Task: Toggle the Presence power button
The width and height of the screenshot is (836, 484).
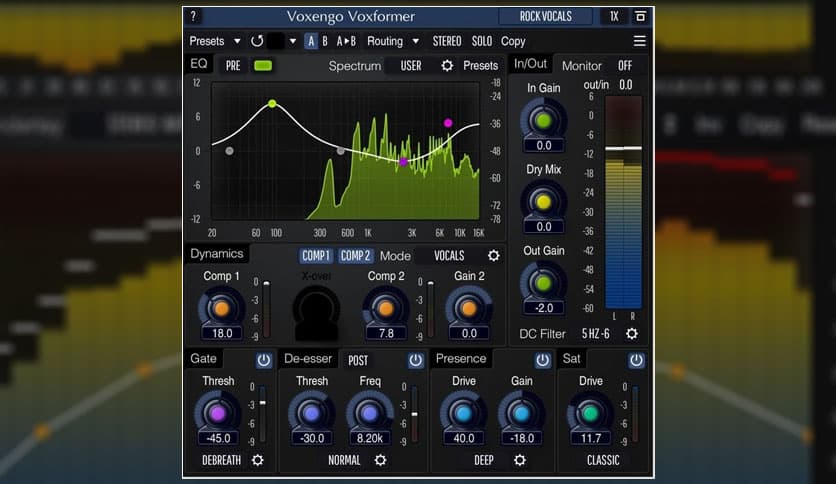Action: (543, 360)
